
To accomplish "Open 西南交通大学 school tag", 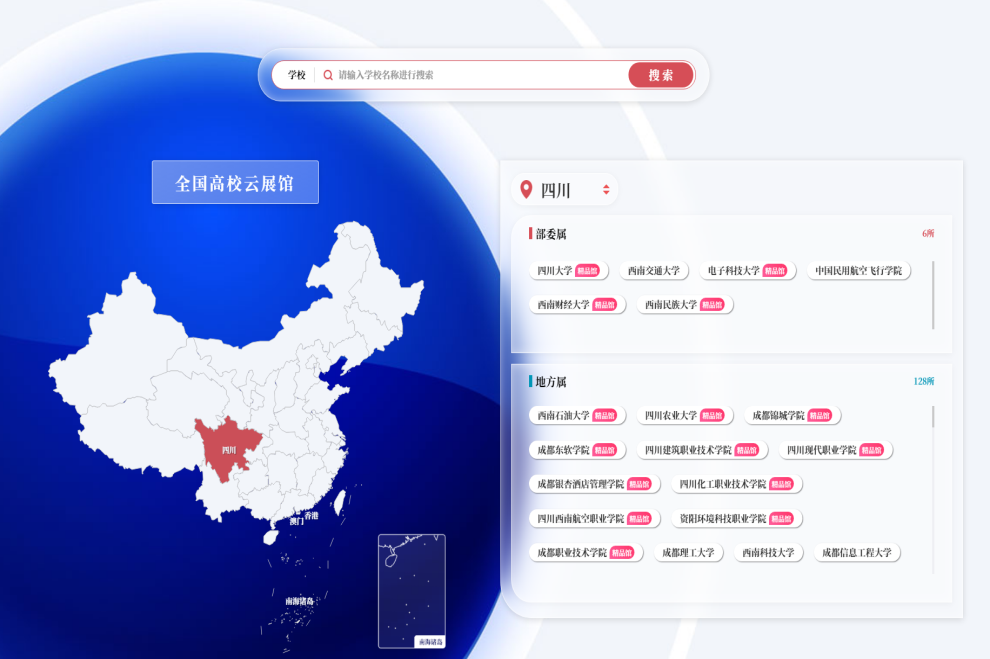I will click(x=653, y=271).
